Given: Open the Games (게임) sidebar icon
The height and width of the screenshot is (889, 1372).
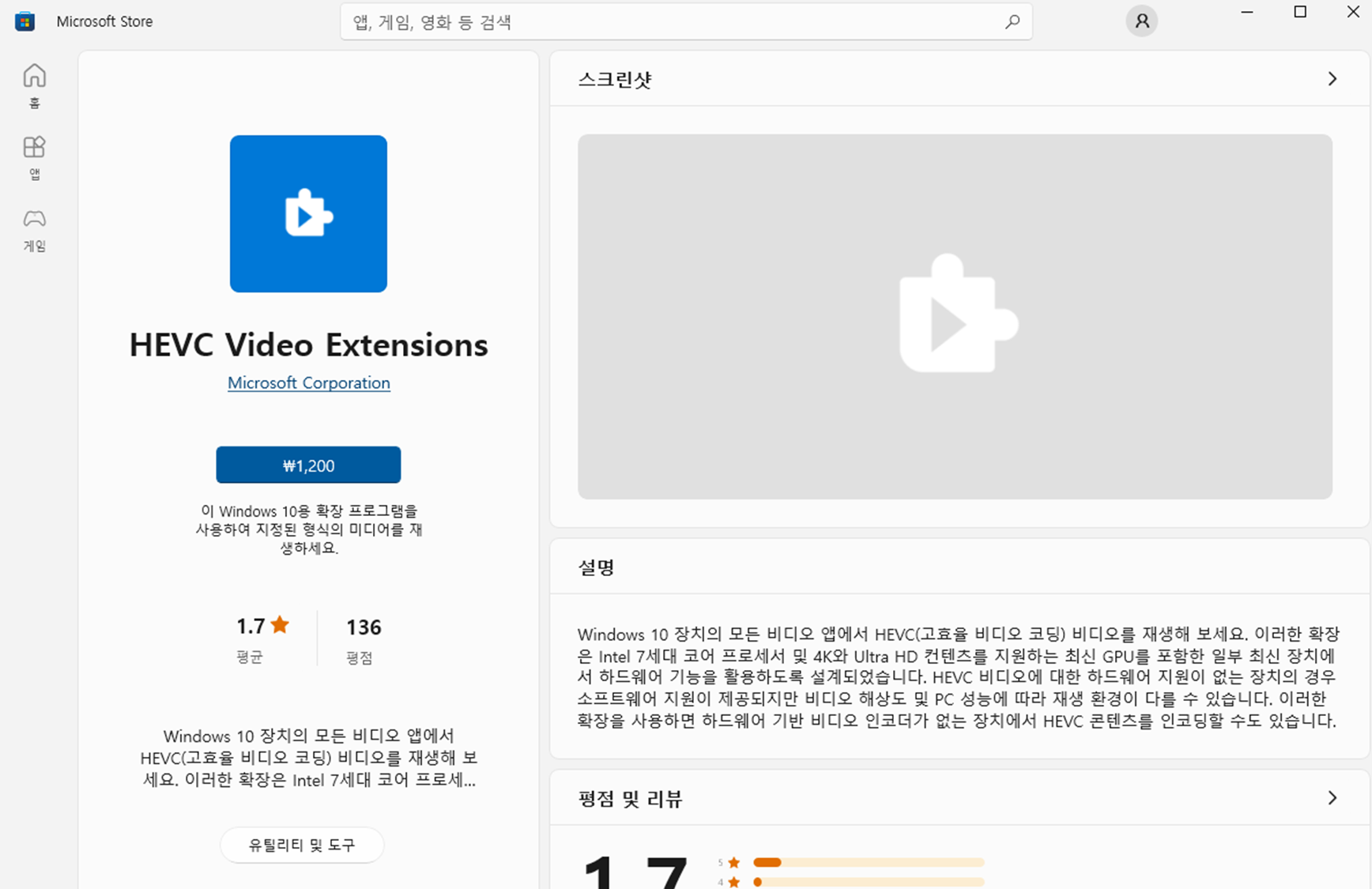Looking at the screenshot, I should (x=34, y=230).
